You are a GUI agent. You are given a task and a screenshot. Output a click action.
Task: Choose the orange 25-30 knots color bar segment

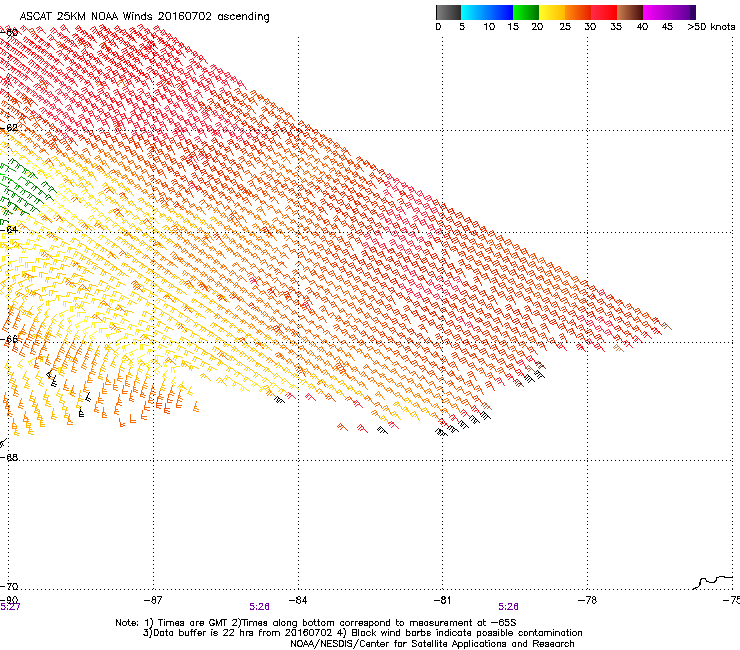[x=578, y=12]
